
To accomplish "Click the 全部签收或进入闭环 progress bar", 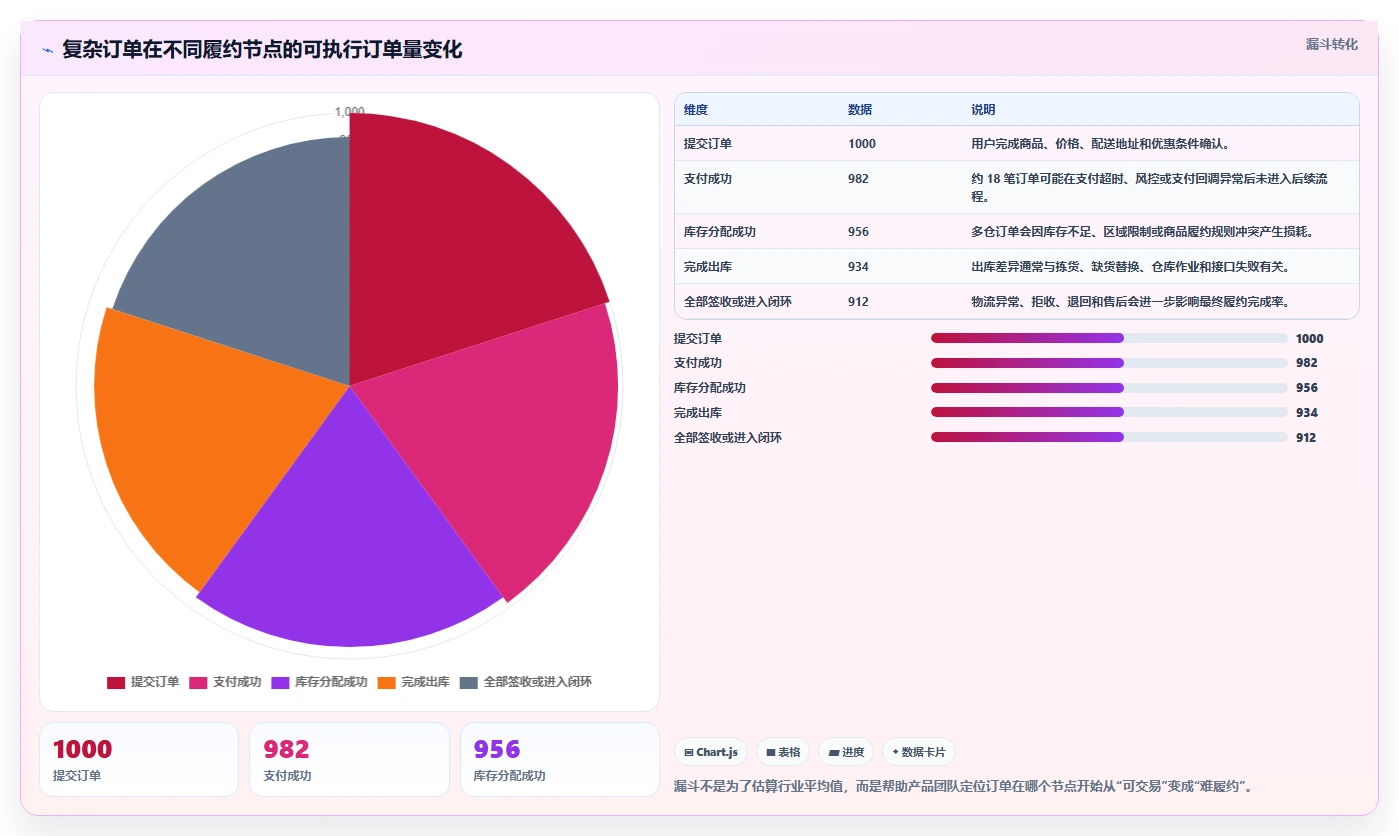I will (x=1109, y=437).
